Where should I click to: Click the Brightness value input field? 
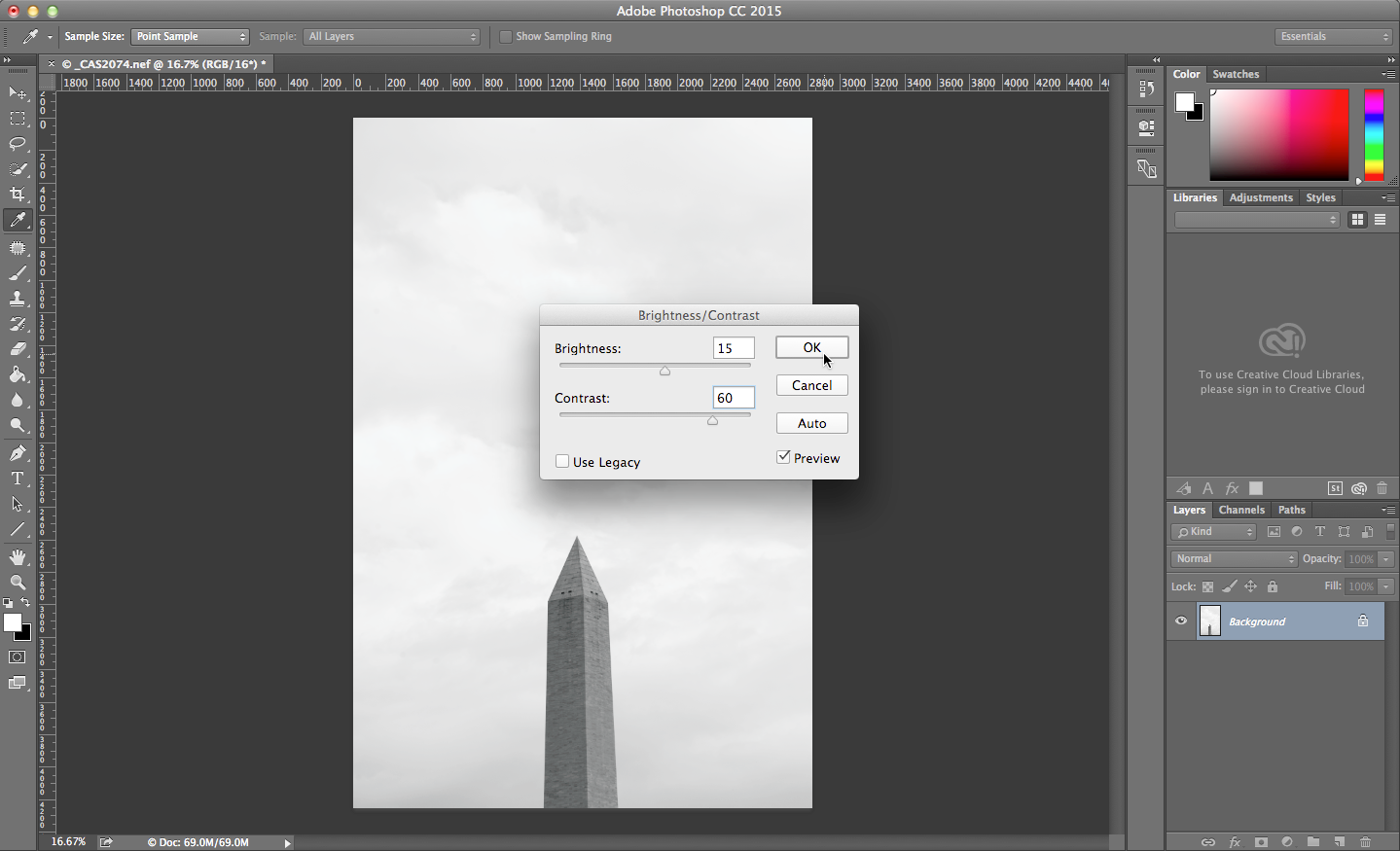coord(733,347)
